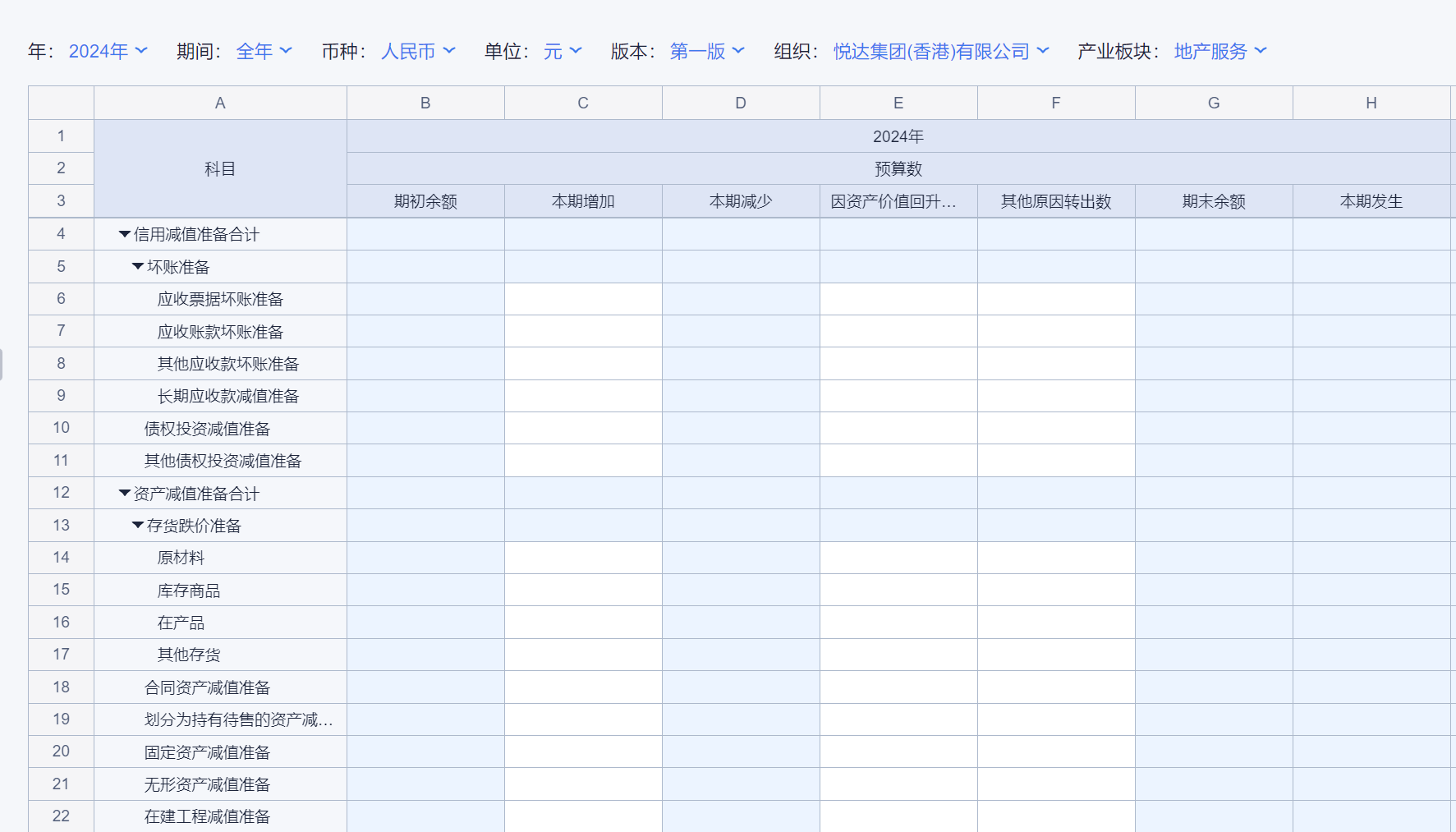Collapse the 资产减值准备合计 group
Image resolution: width=1456 pixels, height=832 pixels.
125,494
